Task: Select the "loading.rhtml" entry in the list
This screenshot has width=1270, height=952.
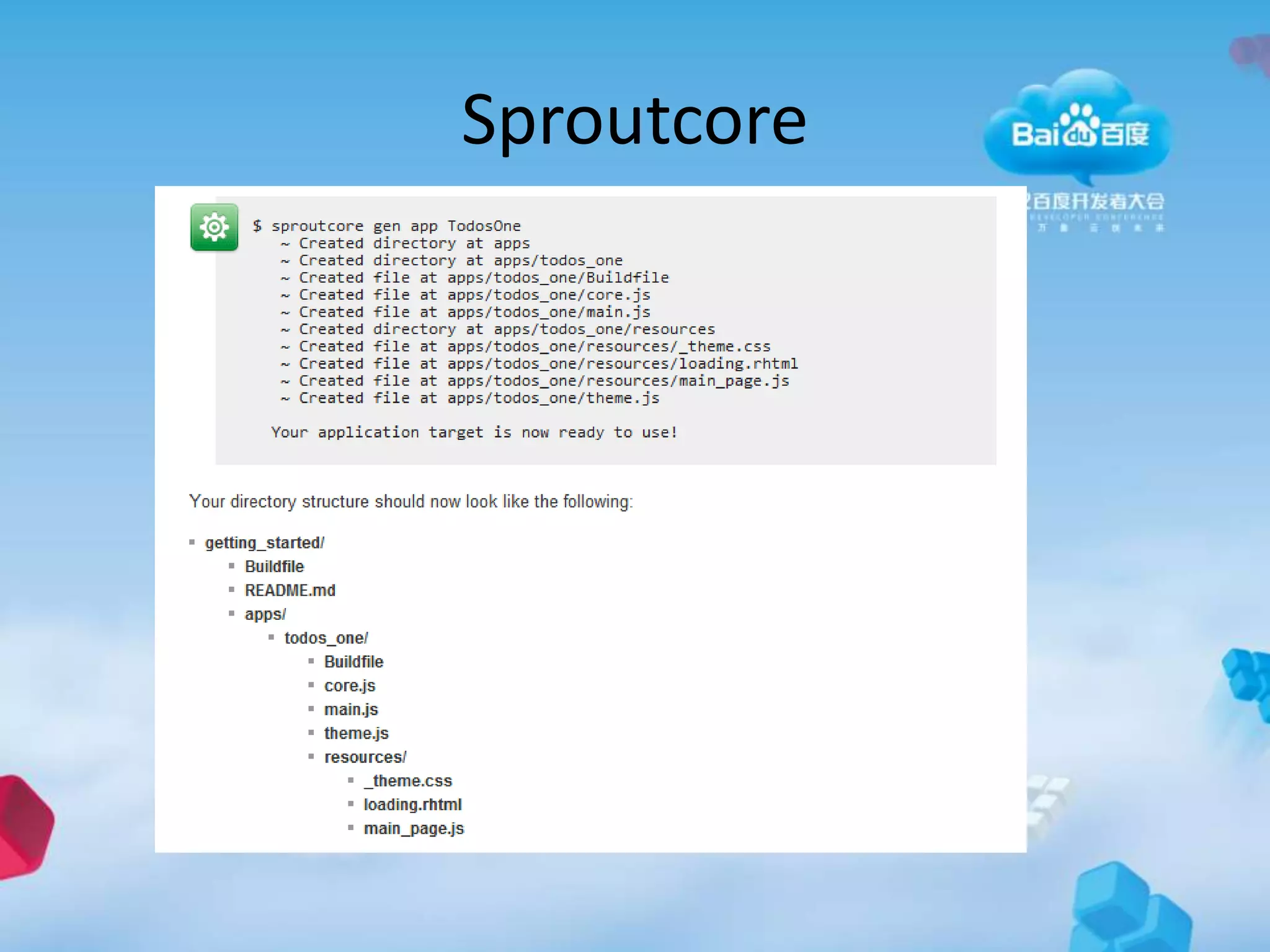Action: pos(413,804)
